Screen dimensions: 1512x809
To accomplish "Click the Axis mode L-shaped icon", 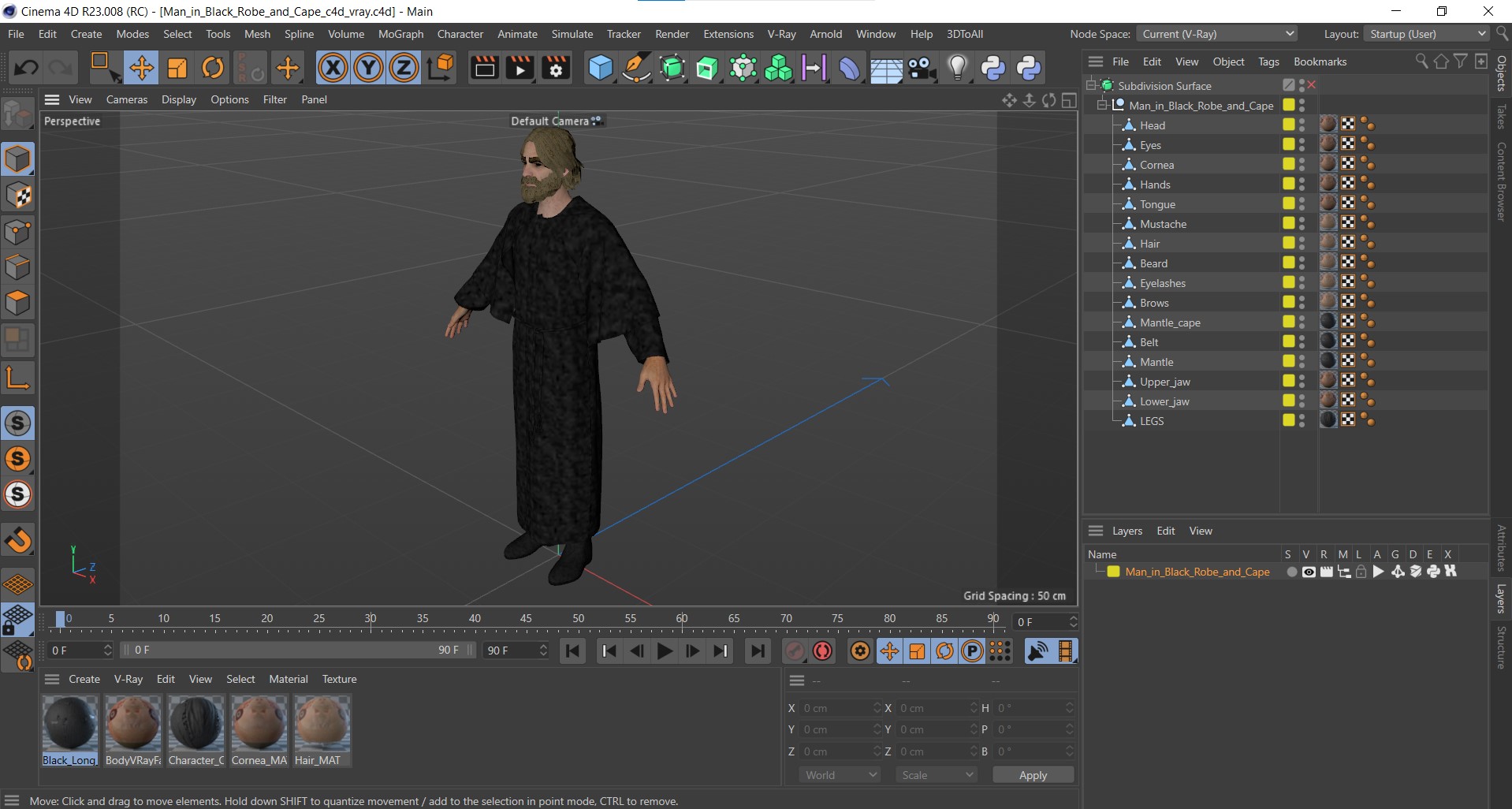I will coord(17,378).
